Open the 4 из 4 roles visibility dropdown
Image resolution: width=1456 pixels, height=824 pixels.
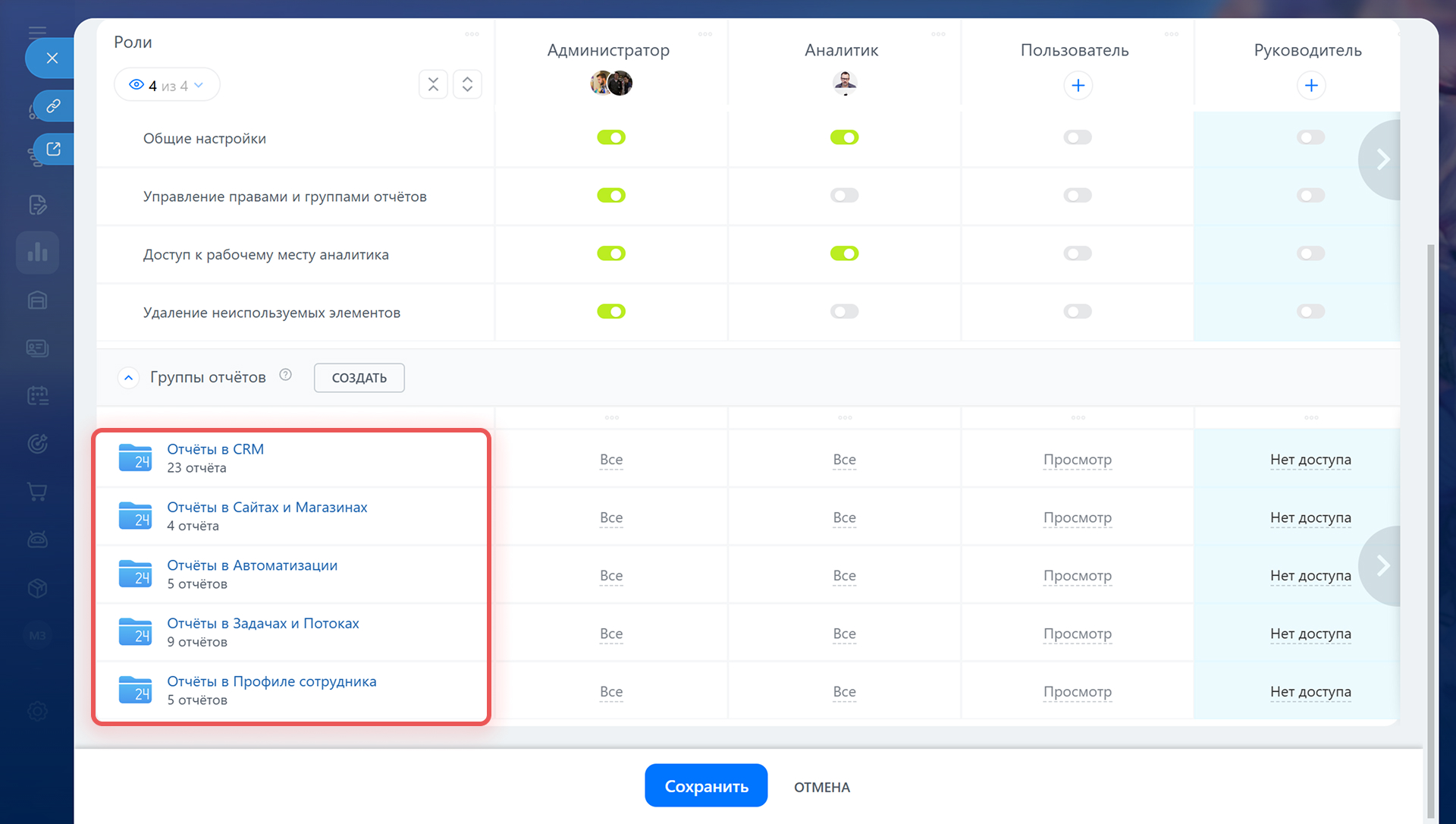(167, 85)
